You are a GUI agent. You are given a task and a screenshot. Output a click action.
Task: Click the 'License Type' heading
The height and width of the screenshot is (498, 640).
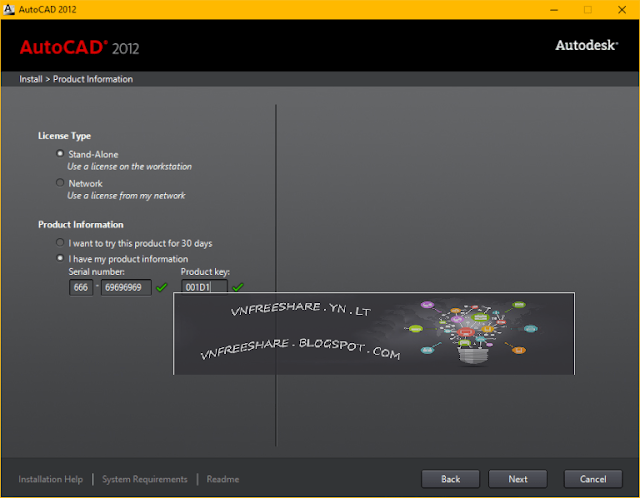[x=64, y=136]
